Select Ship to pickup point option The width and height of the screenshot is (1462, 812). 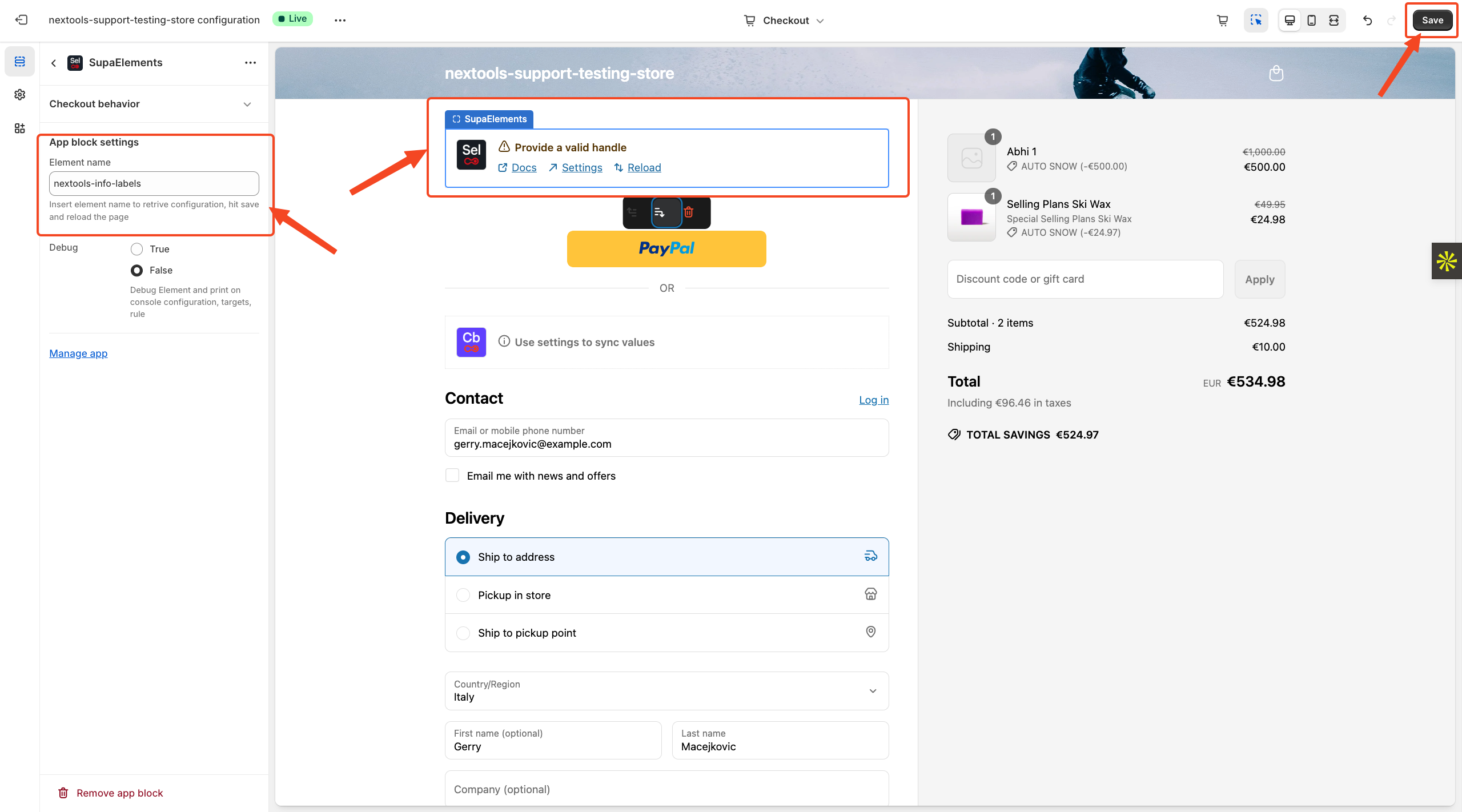click(x=666, y=633)
